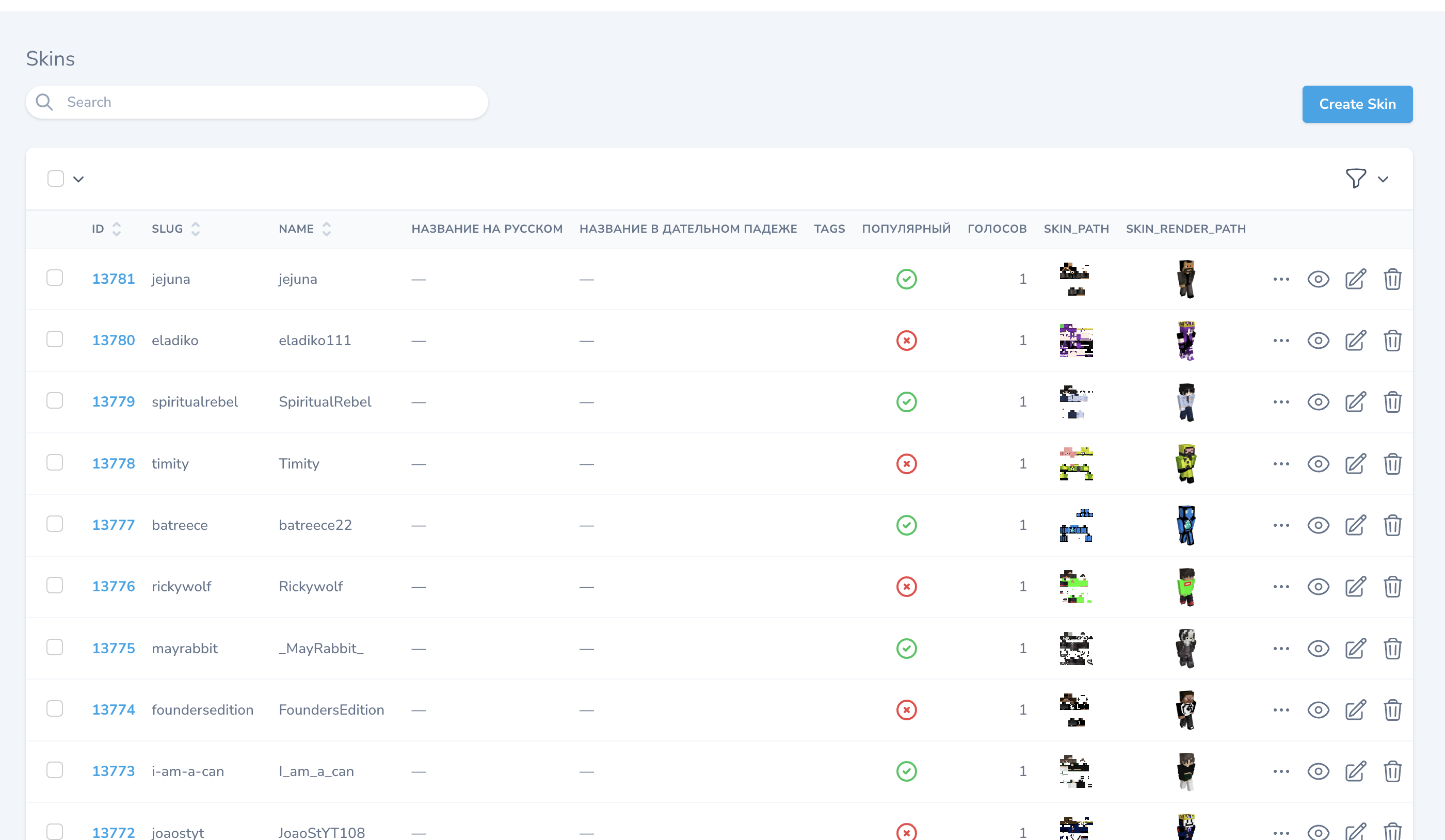This screenshot has width=1445, height=840.
Task: Click the name cell 'FoundersEdition'
Action: (331, 709)
